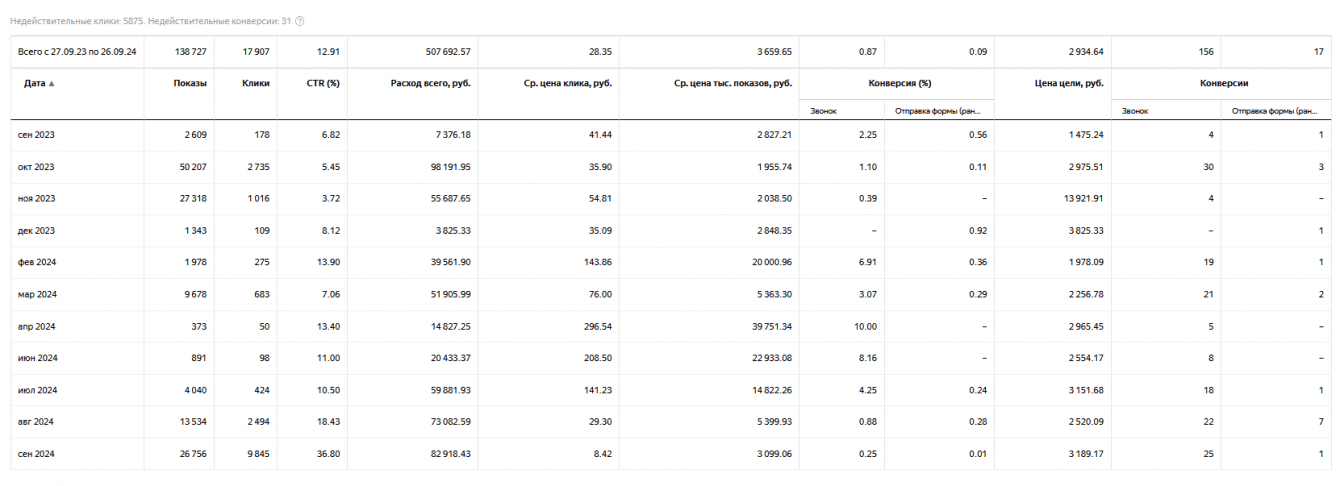The height and width of the screenshot is (486, 1340).
Task: Click the totals row period label
Action: tap(77, 51)
